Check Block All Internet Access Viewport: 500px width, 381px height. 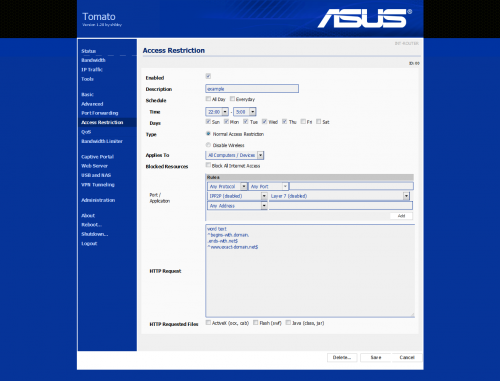208,165
